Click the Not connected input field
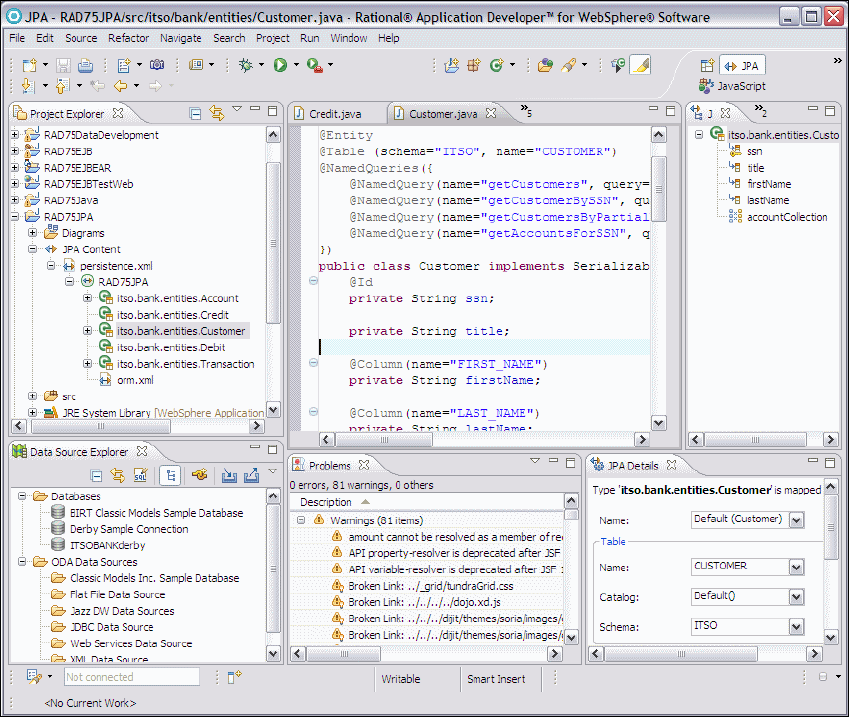849x717 pixels. [x=130, y=677]
